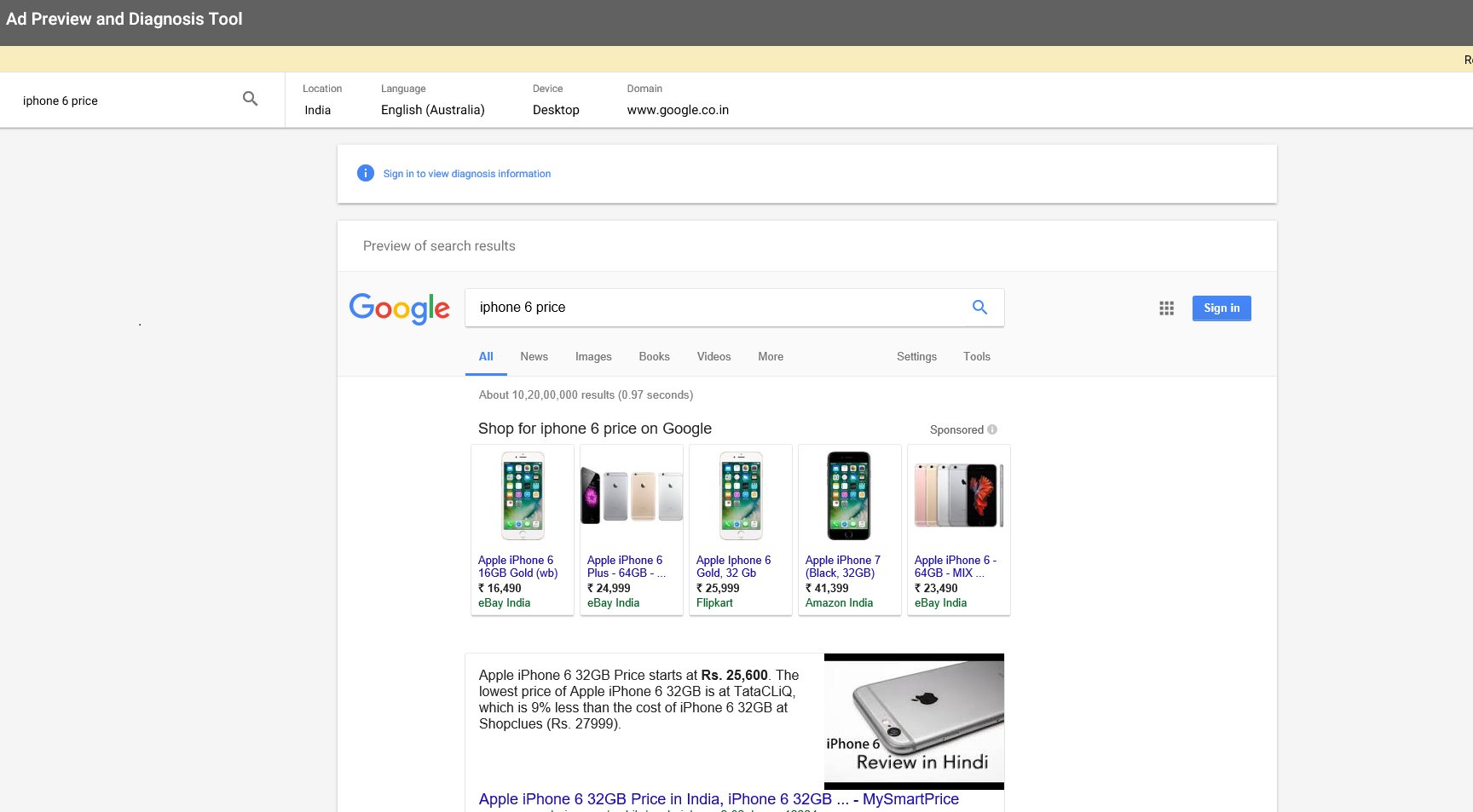The image size is (1473, 812).
Task: Click the Amazon India seller name
Action: click(839, 602)
